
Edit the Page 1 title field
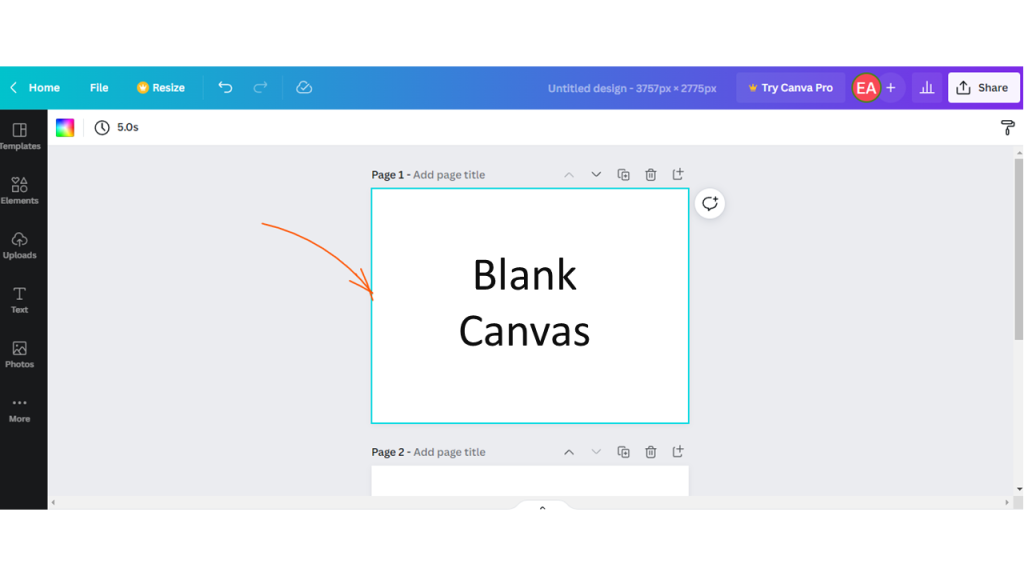point(449,175)
